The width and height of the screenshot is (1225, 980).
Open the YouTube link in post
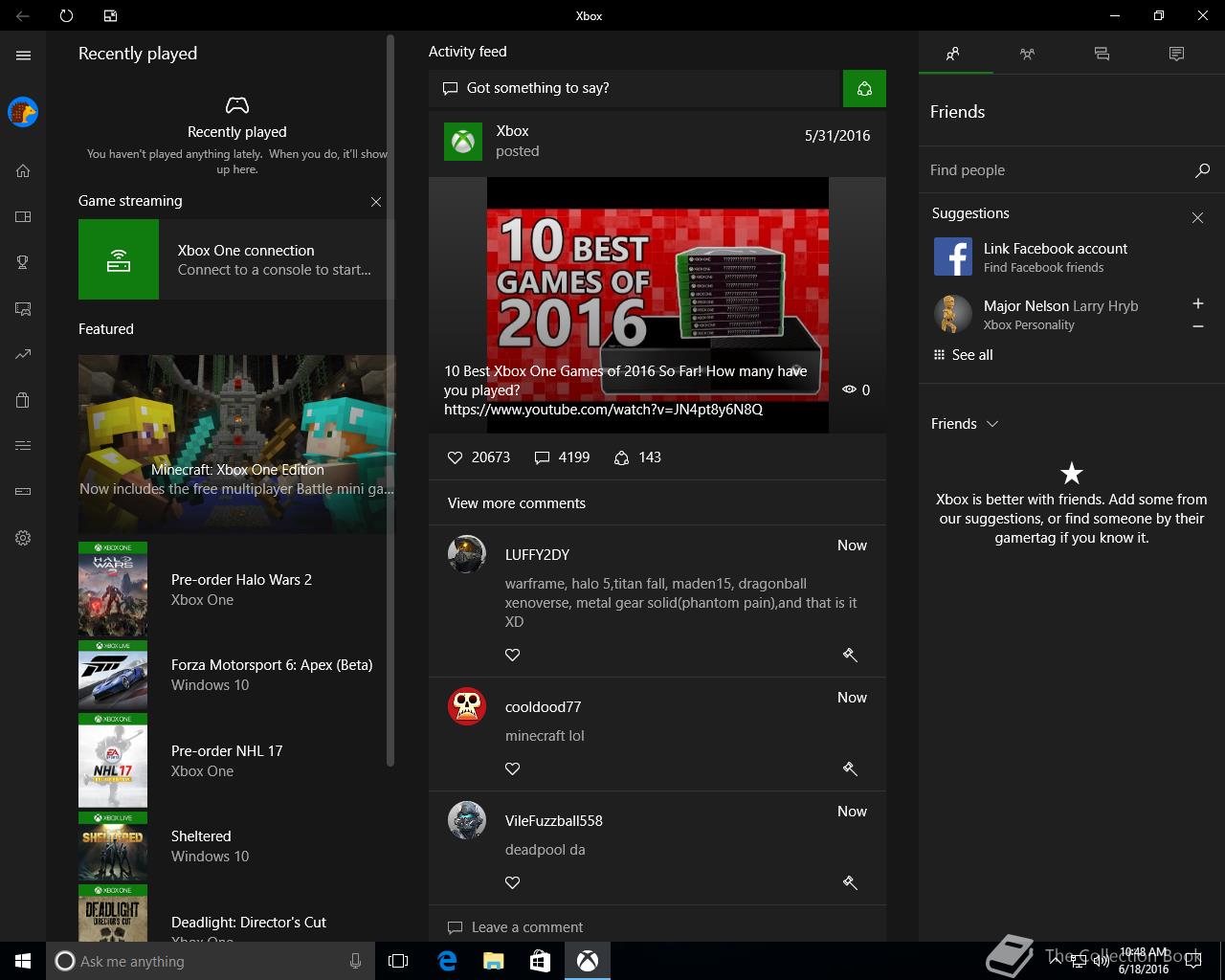(603, 410)
